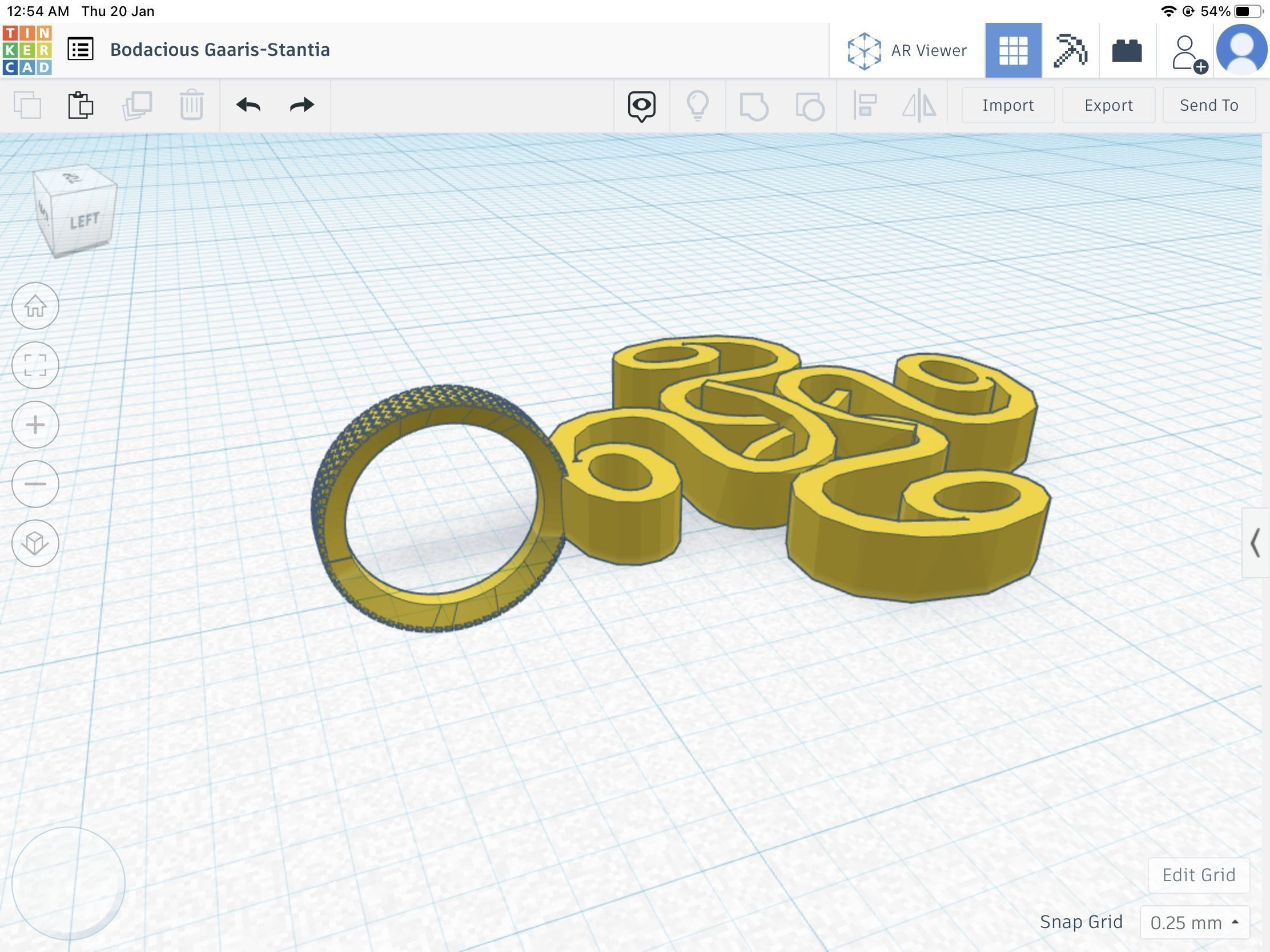The height and width of the screenshot is (952, 1270).
Task: Redo the last action
Action: coord(302,105)
